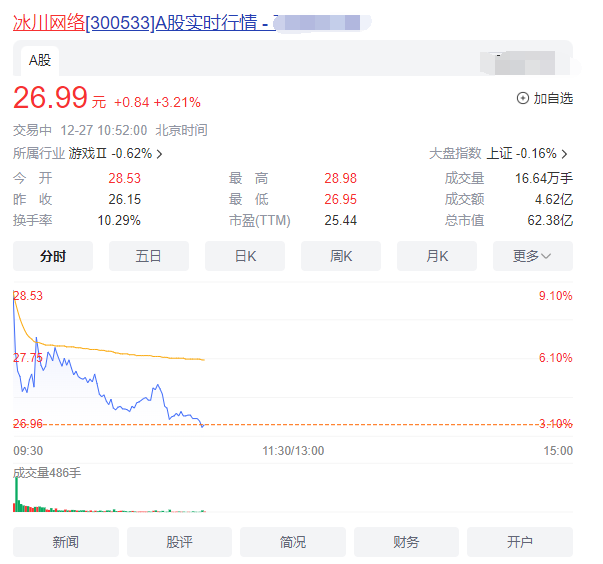Click the 股评 button
The width and height of the screenshot is (603, 564).
click(x=179, y=542)
